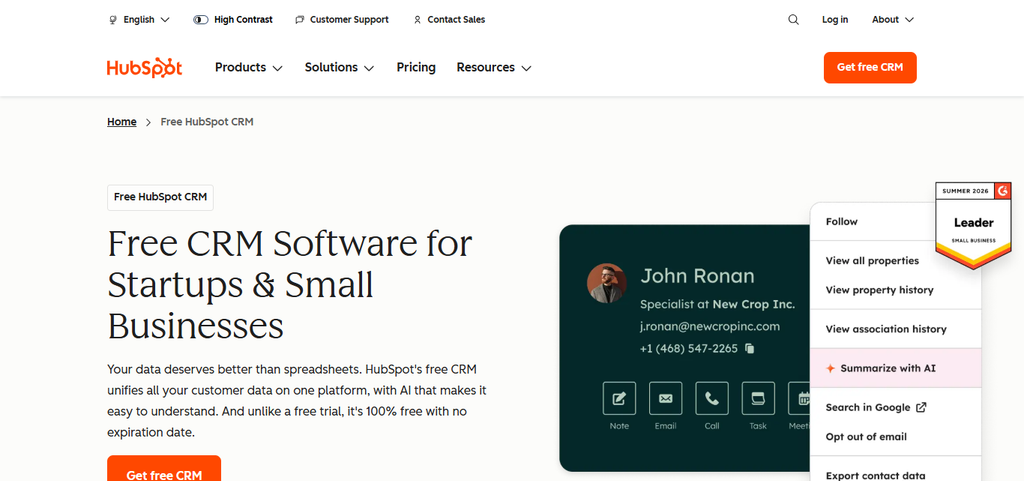Click the John Ronan name text
Screen dimensions: 1024x481
click(x=697, y=276)
